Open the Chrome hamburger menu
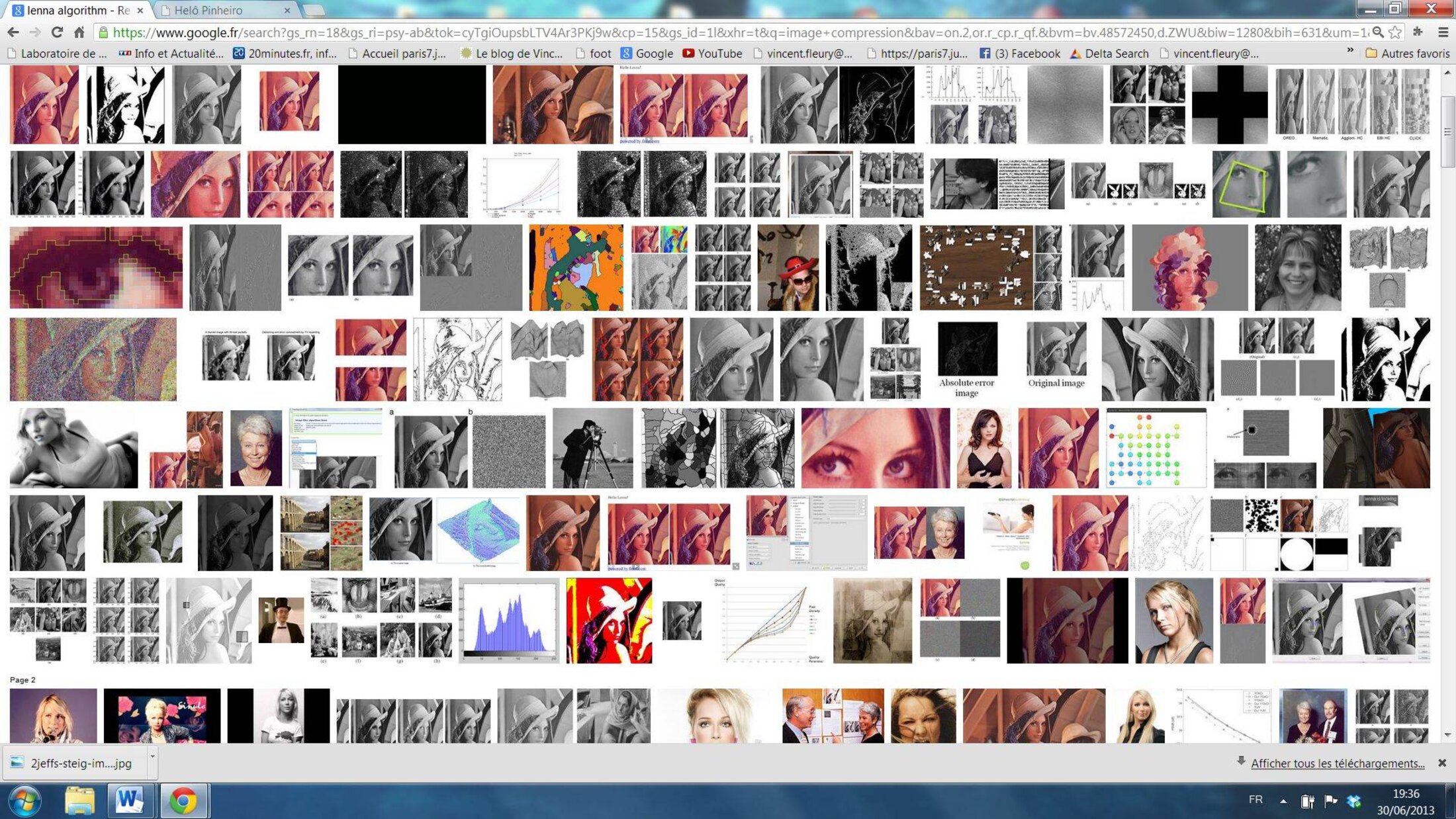The image size is (1456, 819). [x=1443, y=32]
